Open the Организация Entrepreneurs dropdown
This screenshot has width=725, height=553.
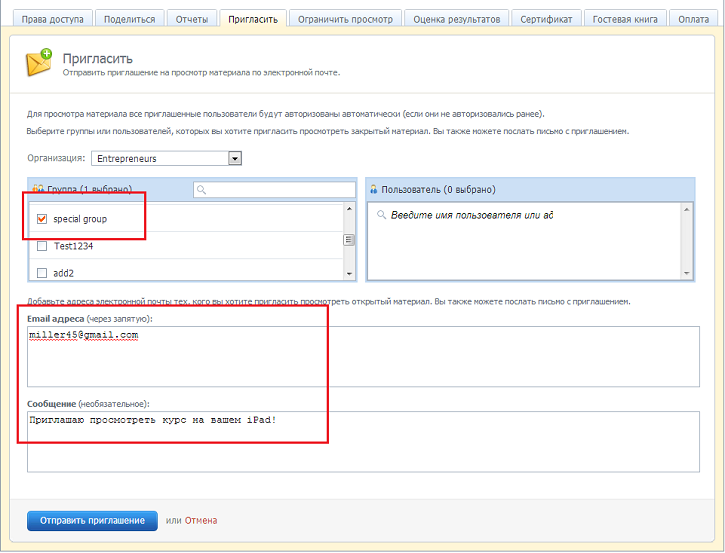pyautogui.click(x=166, y=159)
